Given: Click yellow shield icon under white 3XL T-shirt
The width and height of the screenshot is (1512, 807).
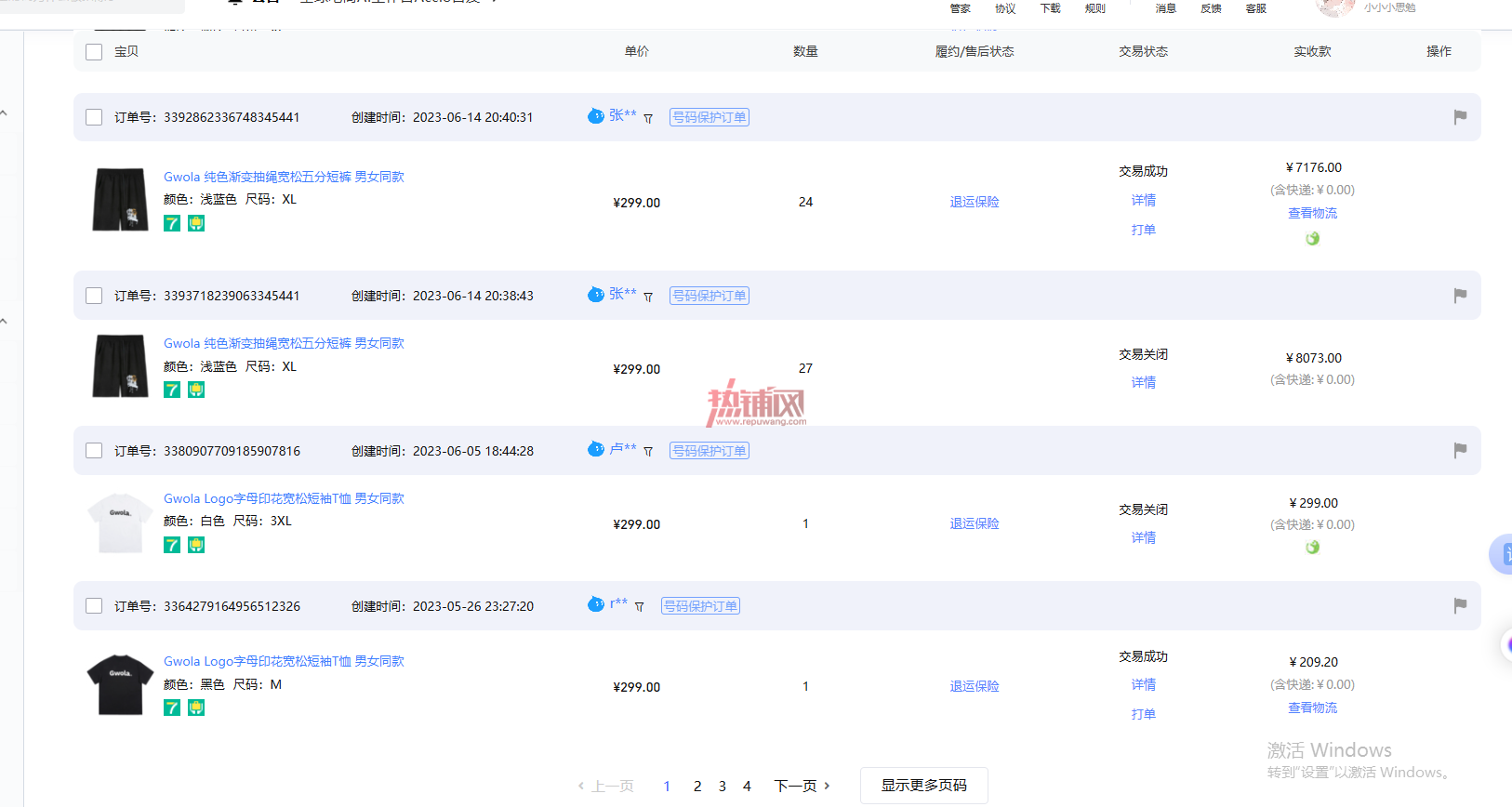Looking at the screenshot, I should point(196,545).
